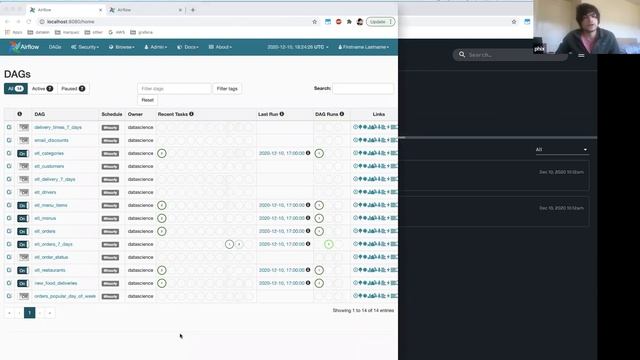Click Search field in dark window

pyautogui.click(x=510, y=54)
